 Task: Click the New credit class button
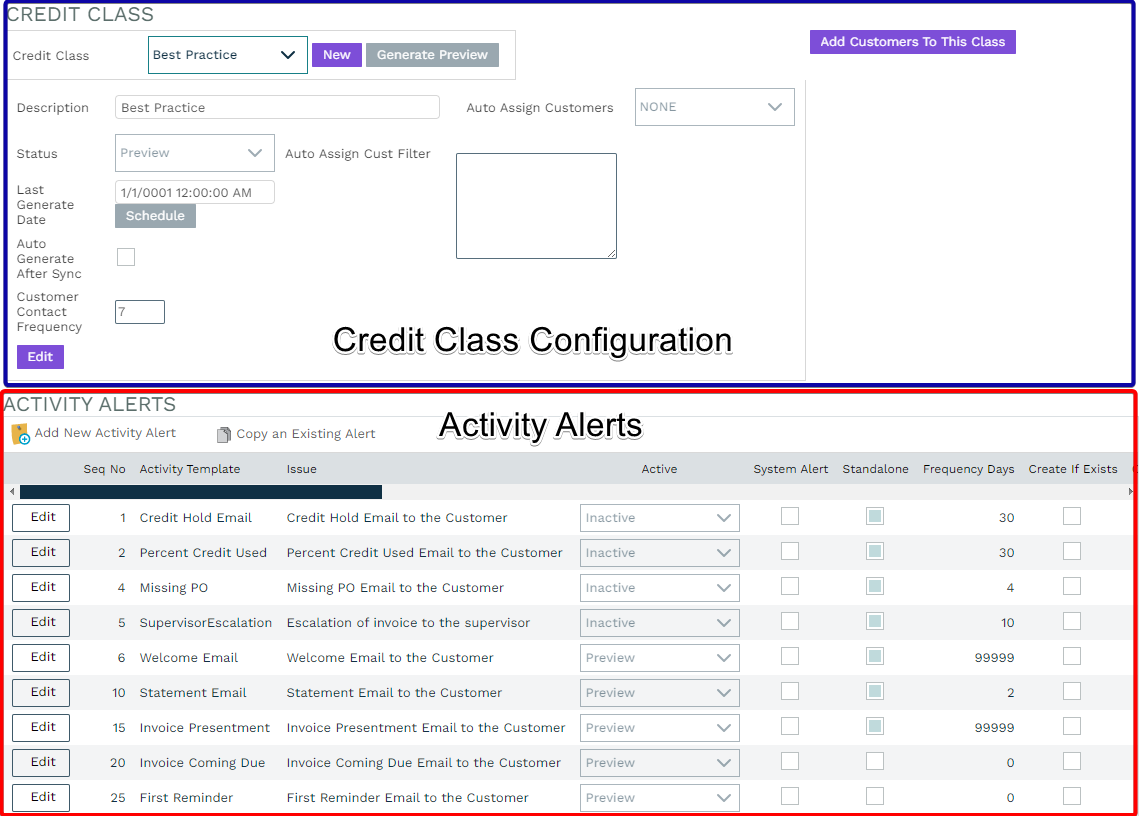[336, 55]
